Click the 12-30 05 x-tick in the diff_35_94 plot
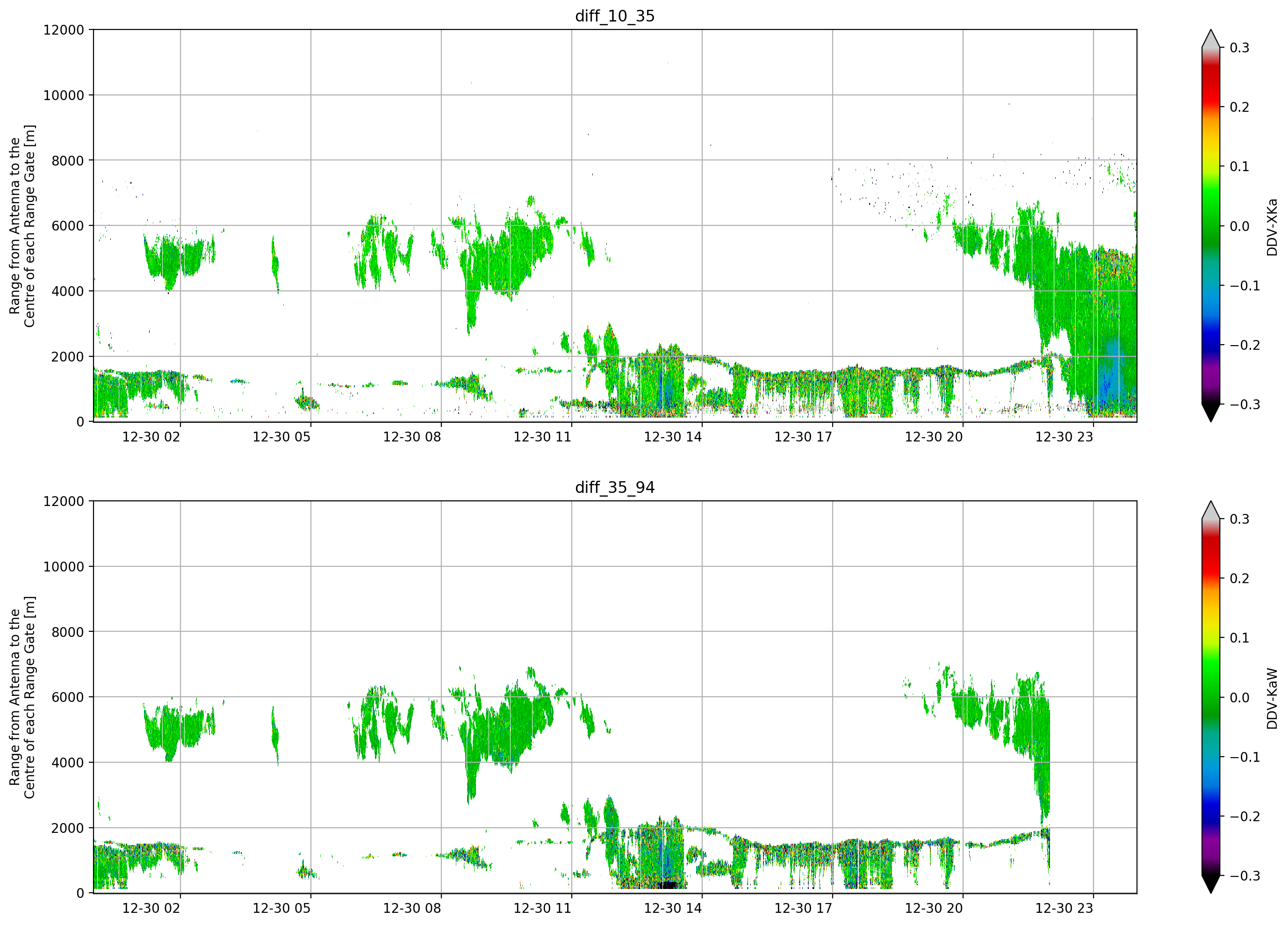Viewport: 1288px width, 925px height. click(x=282, y=909)
